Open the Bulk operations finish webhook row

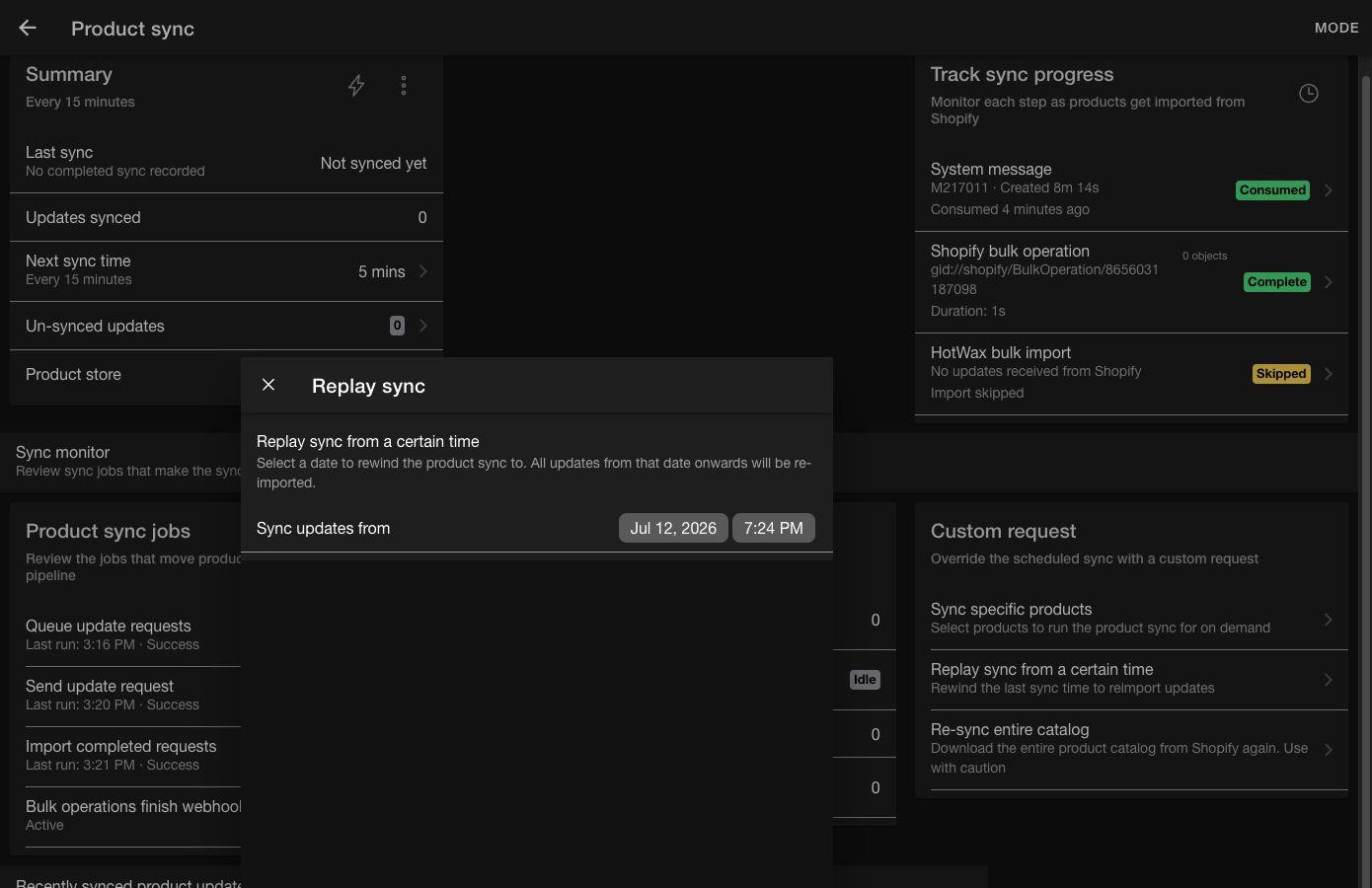click(133, 815)
